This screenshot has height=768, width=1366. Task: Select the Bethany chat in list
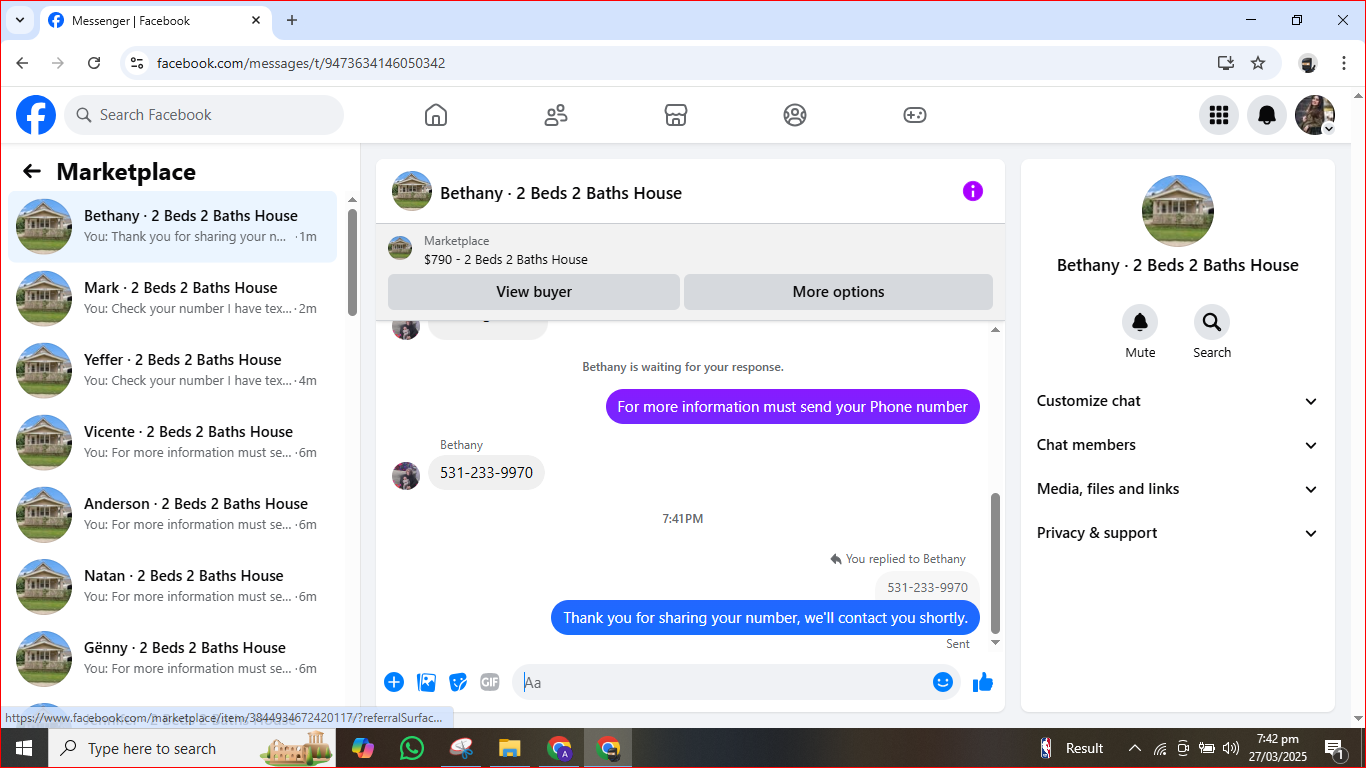coord(172,226)
